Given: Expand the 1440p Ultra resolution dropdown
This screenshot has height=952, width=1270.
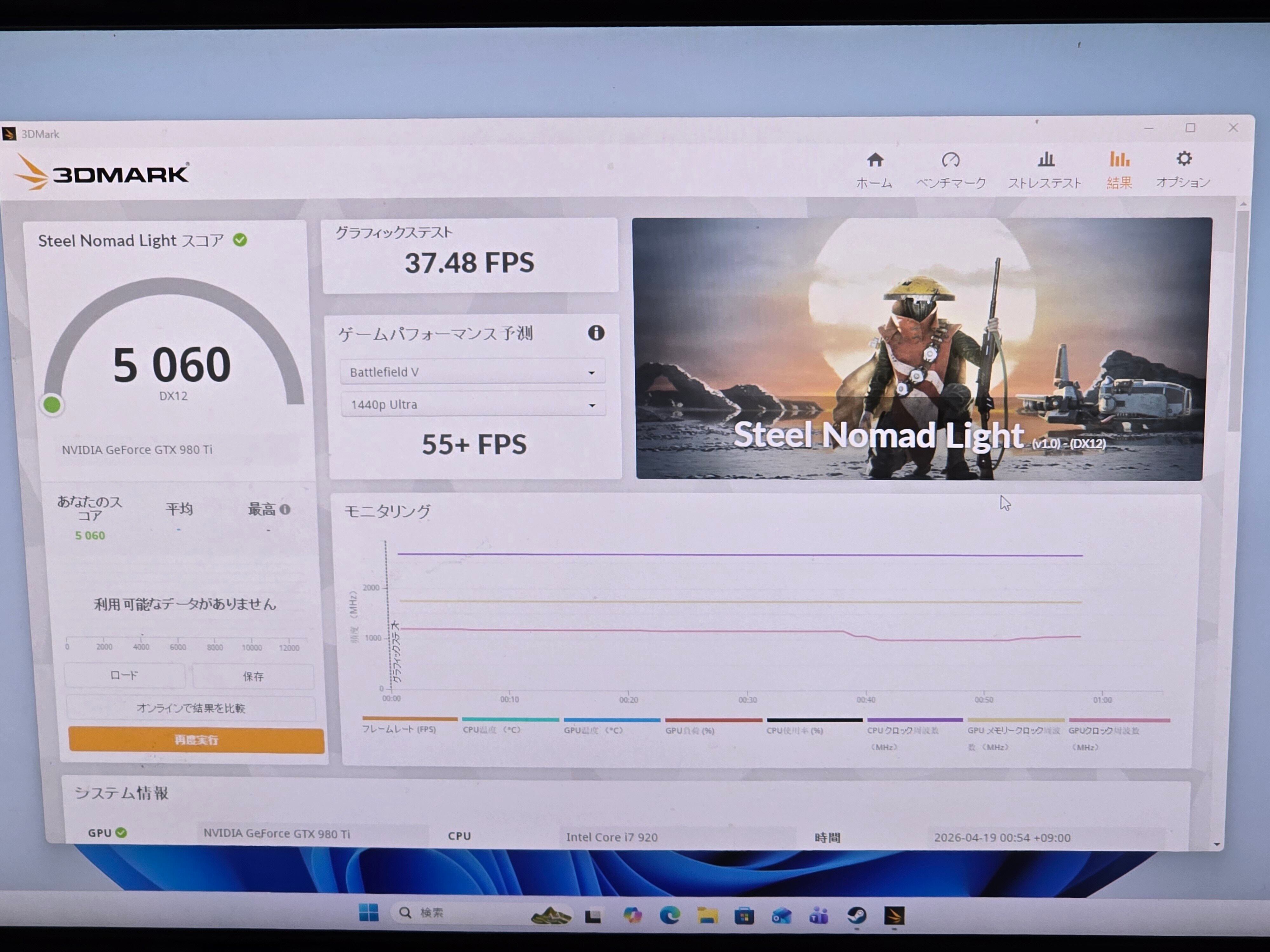Looking at the screenshot, I should pos(472,405).
